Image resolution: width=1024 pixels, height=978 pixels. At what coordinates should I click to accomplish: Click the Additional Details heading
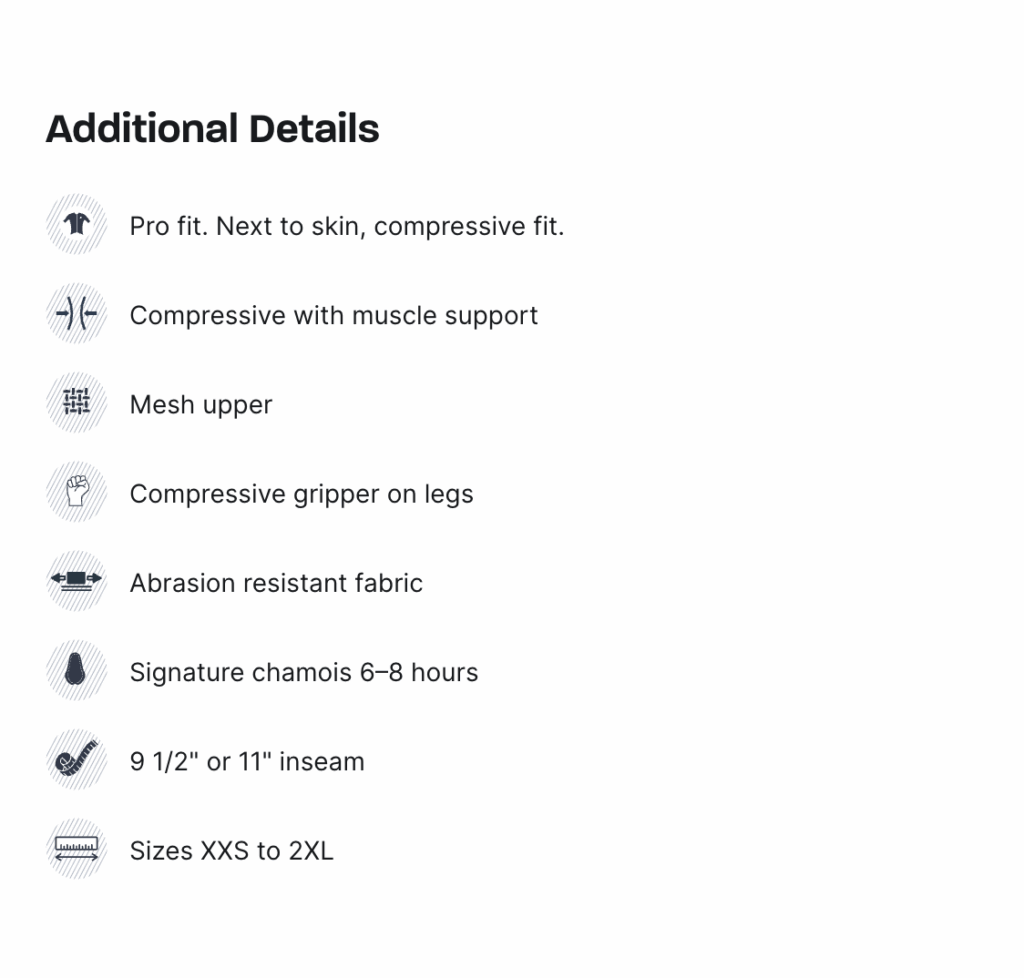click(212, 129)
